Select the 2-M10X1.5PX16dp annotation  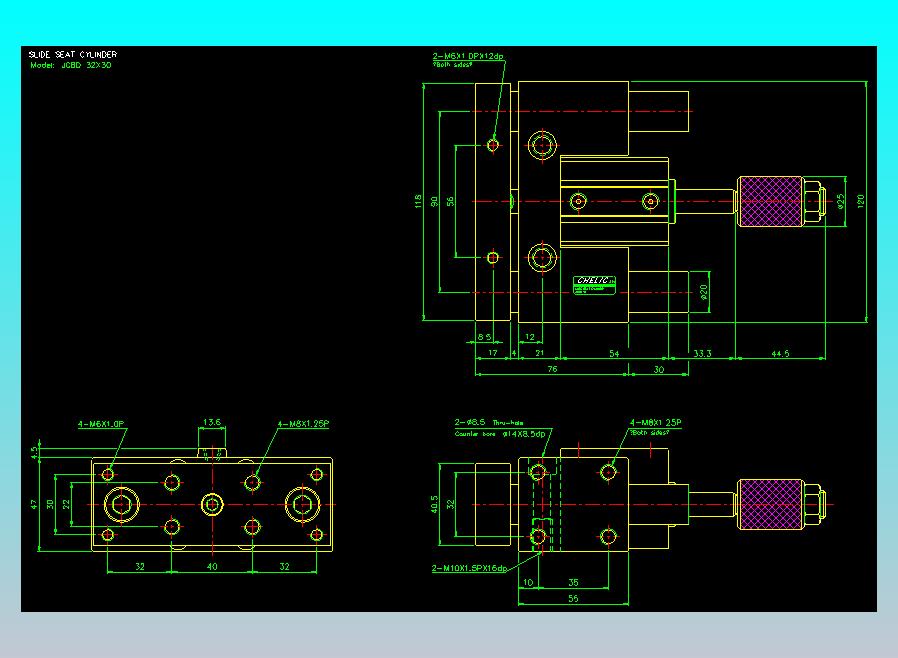[x=469, y=568]
